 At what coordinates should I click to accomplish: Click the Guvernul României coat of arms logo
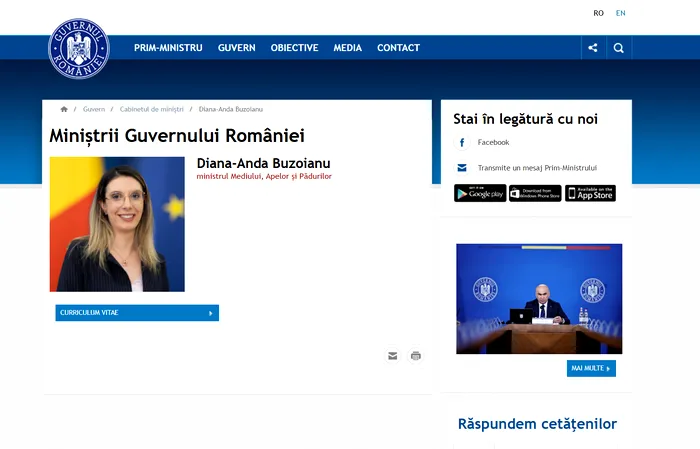pyautogui.click(x=78, y=48)
